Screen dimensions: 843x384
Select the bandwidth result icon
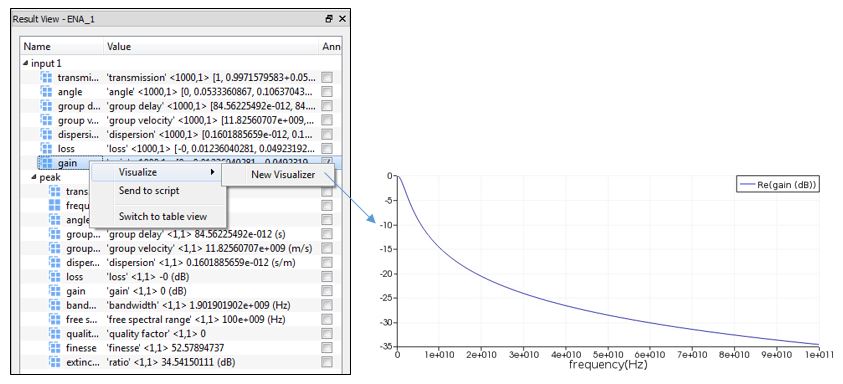(x=54, y=305)
